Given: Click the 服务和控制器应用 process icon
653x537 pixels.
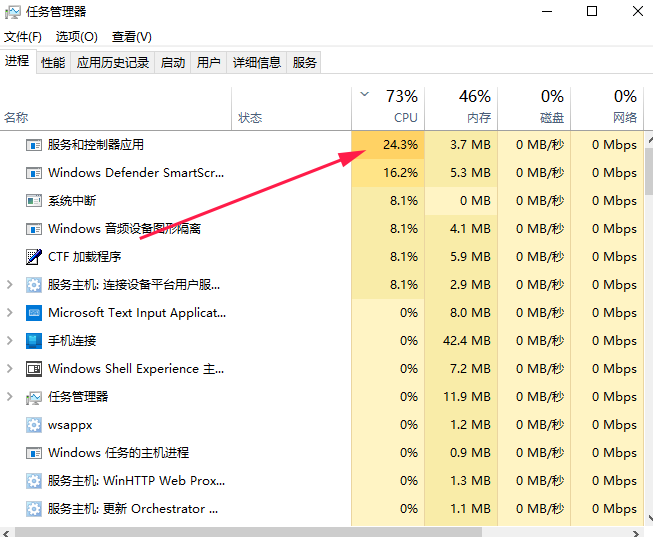Looking at the screenshot, I should click(34, 145).
